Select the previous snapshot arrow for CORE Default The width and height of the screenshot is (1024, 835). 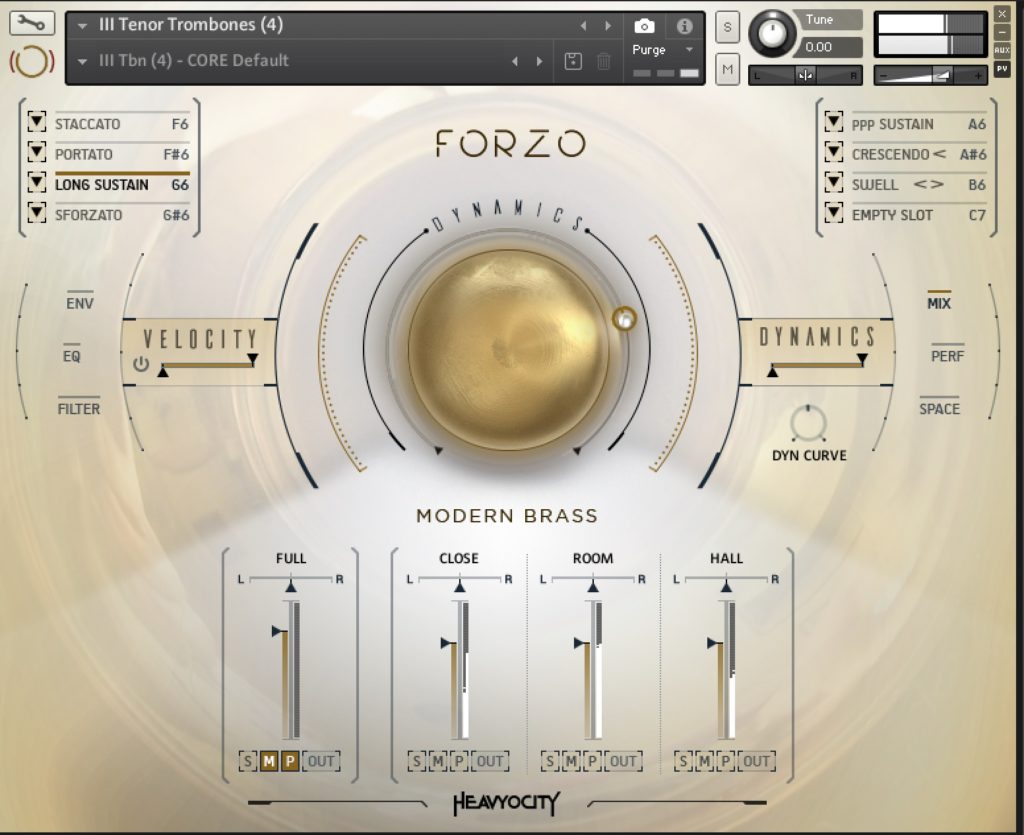coord(515,61)
